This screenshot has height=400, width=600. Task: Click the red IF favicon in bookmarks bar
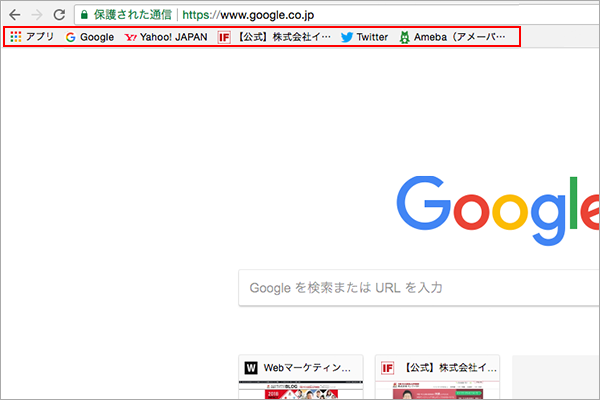click(x=224, y=37)
